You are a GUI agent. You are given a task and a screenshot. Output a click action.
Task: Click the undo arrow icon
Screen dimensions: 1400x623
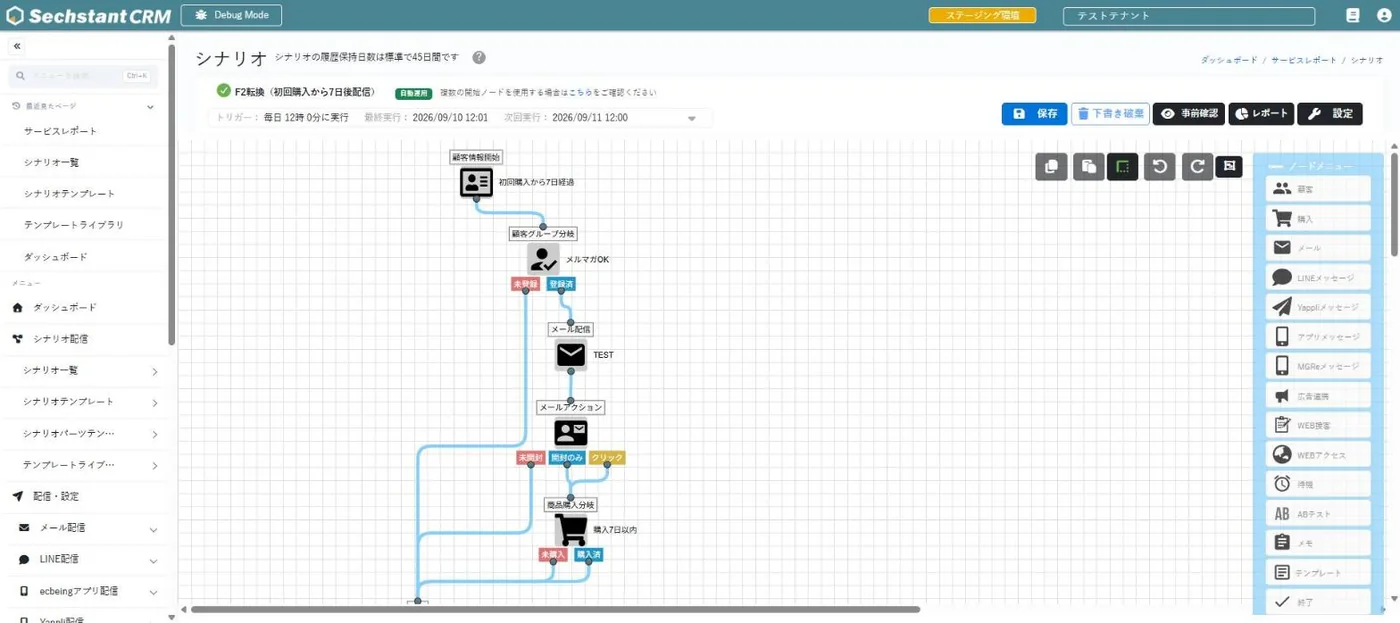pyautogui.click(x=1160, y=167)
